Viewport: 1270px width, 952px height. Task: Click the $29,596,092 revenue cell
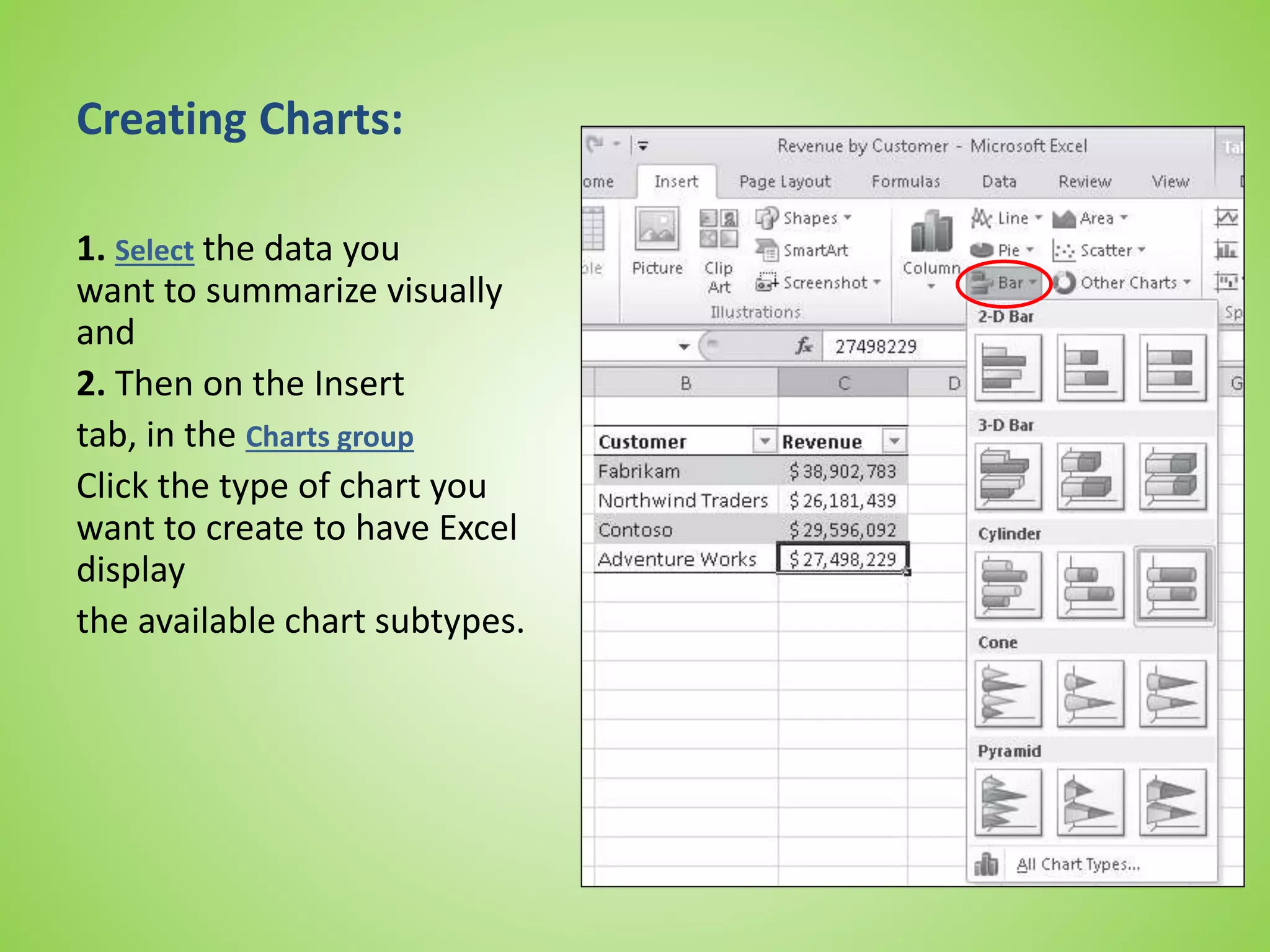(843, 530)
